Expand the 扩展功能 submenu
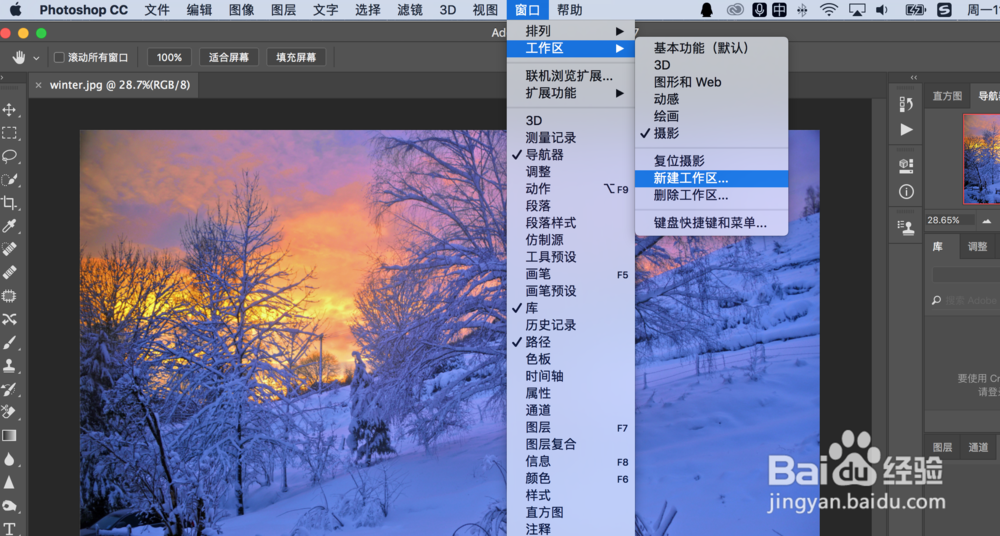The height and width of the screenshot is (536, 1000). coord(571,93)
